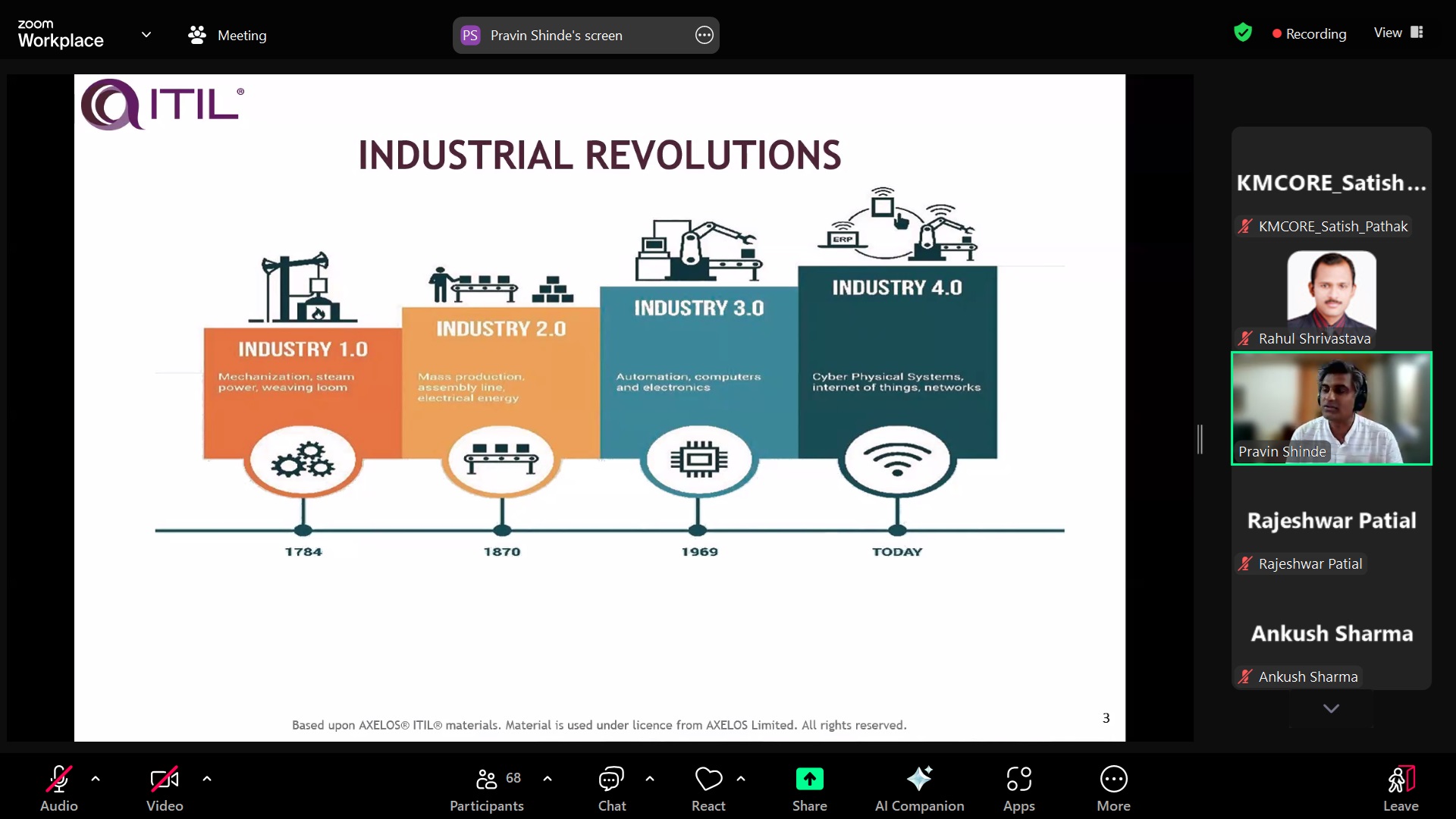Open AI Companion
1456x819 pixels.
click(919, 780)
